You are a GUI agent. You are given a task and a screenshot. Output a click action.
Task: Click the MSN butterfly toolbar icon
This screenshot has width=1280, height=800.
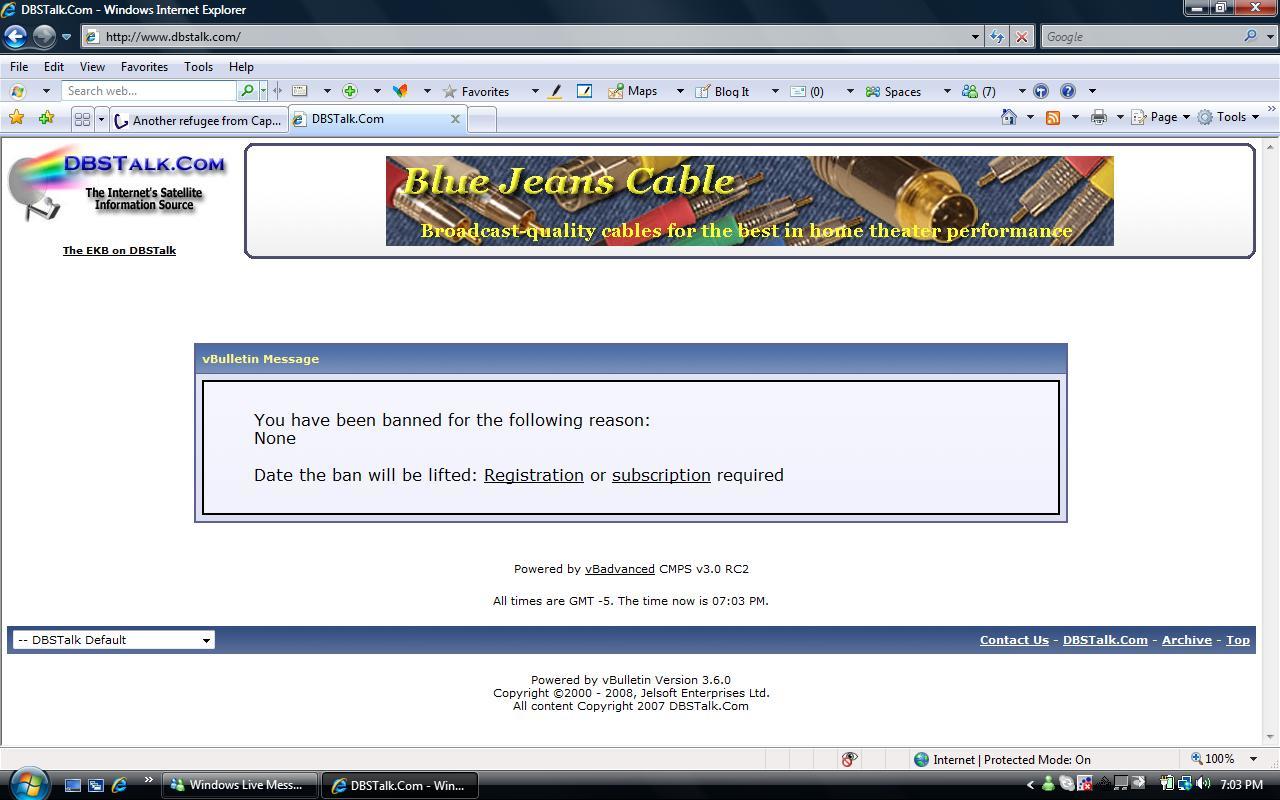point(400,91)
